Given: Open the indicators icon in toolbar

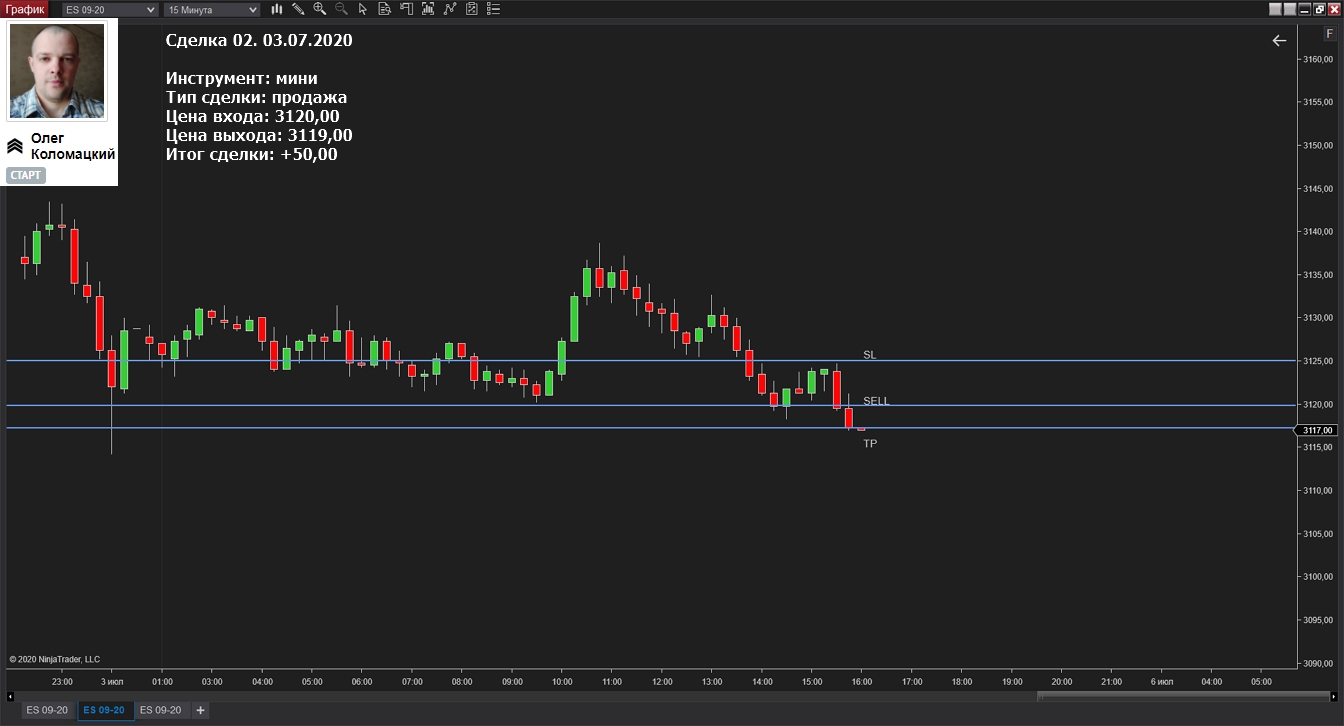Looking at the screenshot, I should 428,9.
